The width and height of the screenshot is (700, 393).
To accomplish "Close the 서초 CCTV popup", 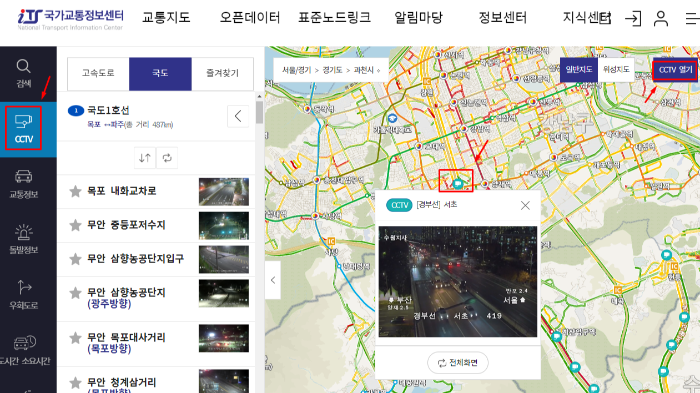I will tap(525, 205).
